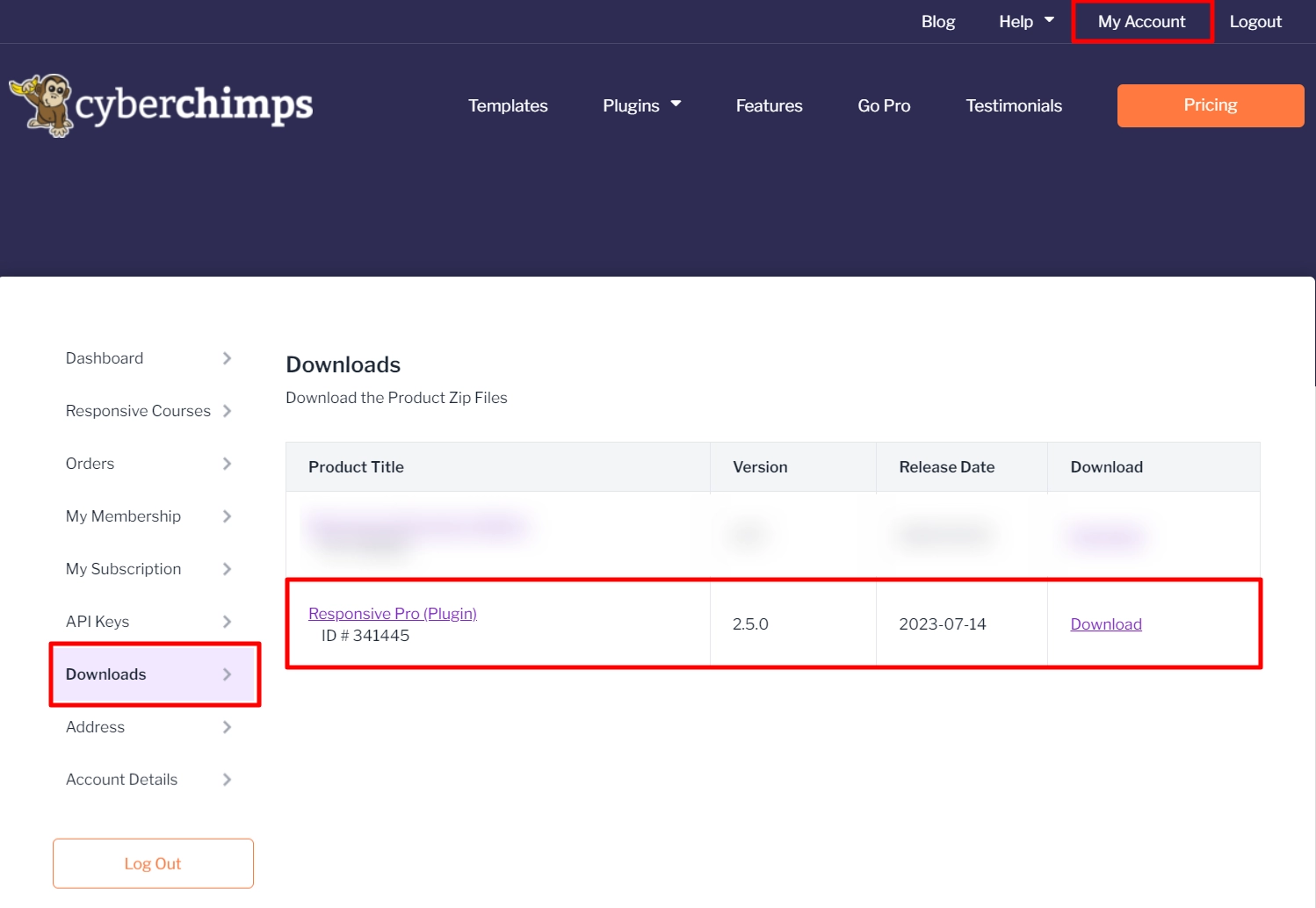Open the Responsive Pro (Plugin) product page

click(393, 613)
